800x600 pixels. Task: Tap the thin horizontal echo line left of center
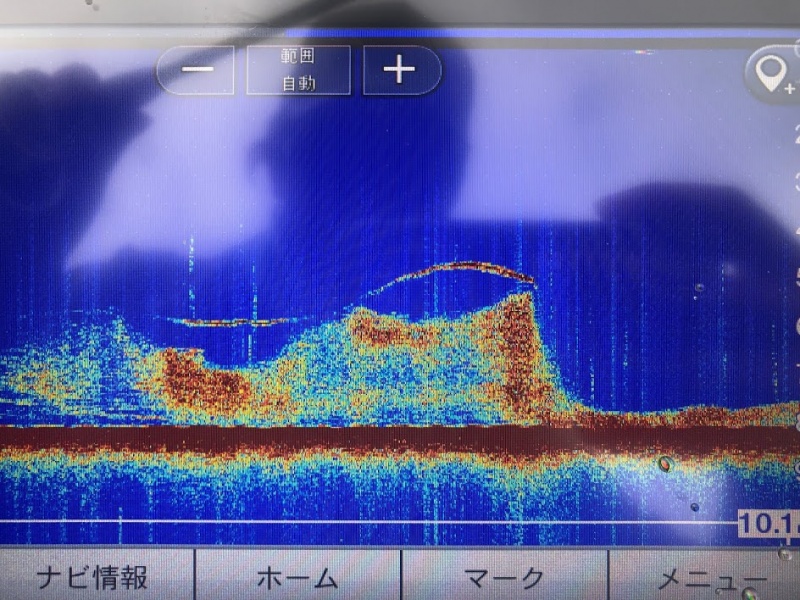pos(225,322)
